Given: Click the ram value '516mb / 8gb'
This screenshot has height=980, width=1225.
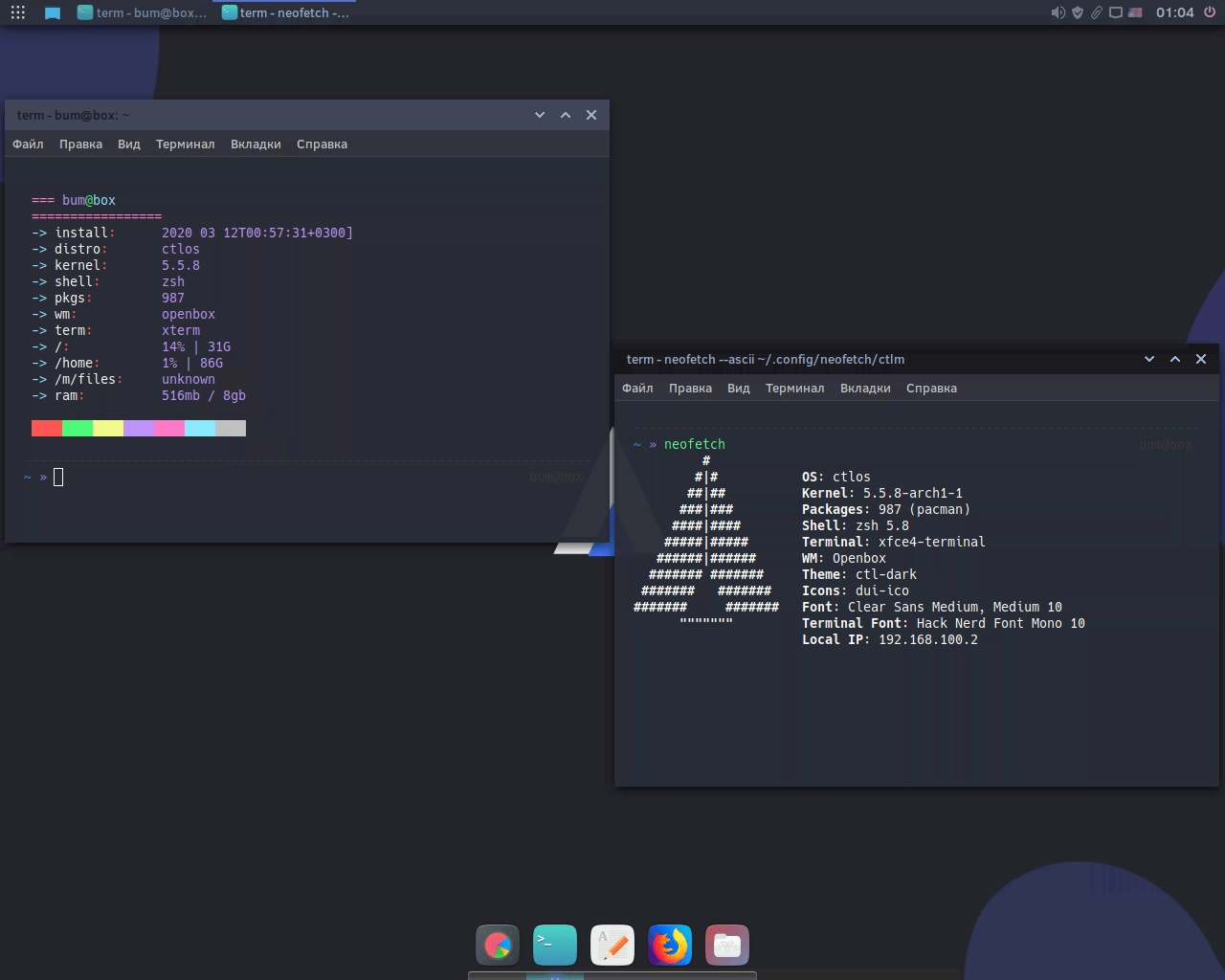Looking at the screenshot, I should click(x=204, y=395).
